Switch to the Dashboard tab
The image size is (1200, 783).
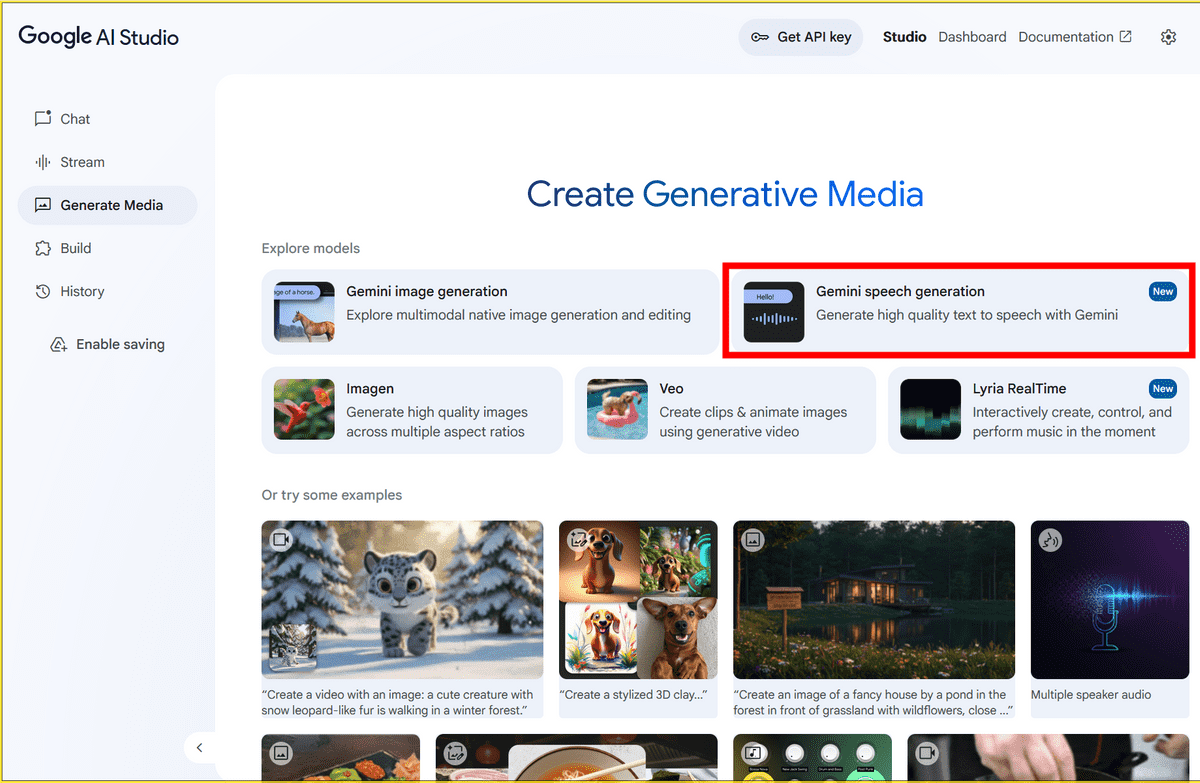tap(972, 37)
